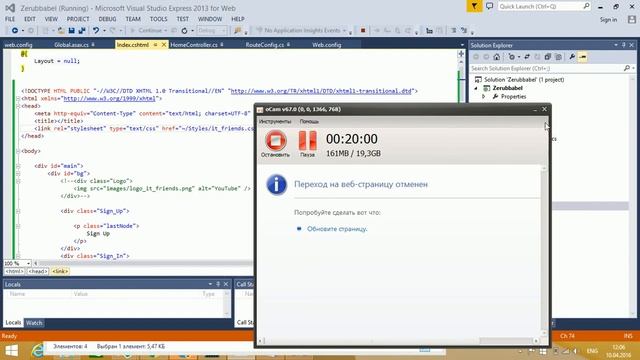Image resolution: width=640 pixels, height=360 pixels.
Task: Toggle Preview Selected Items in Solution Explorer
Action: (582, 57)
